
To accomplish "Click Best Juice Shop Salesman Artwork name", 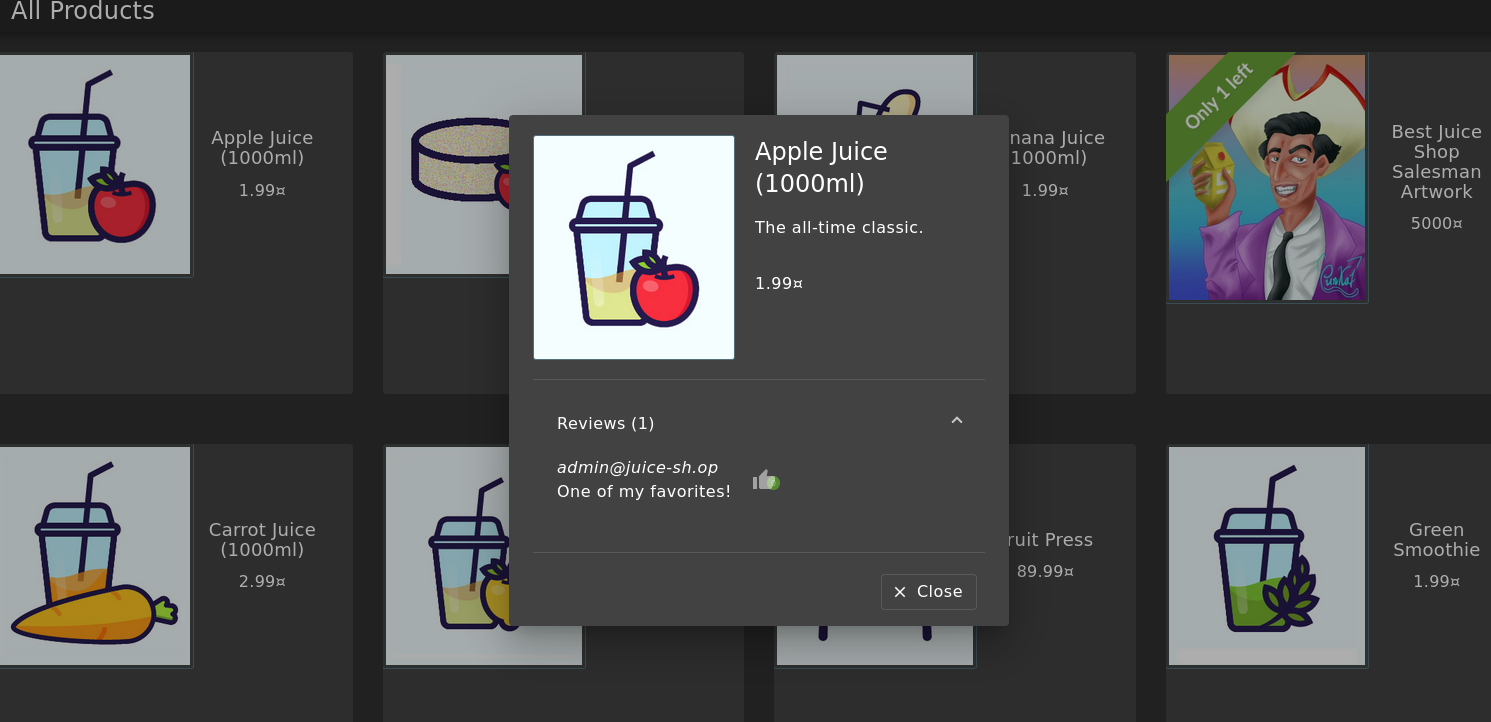I will [x=1436, y=162].
